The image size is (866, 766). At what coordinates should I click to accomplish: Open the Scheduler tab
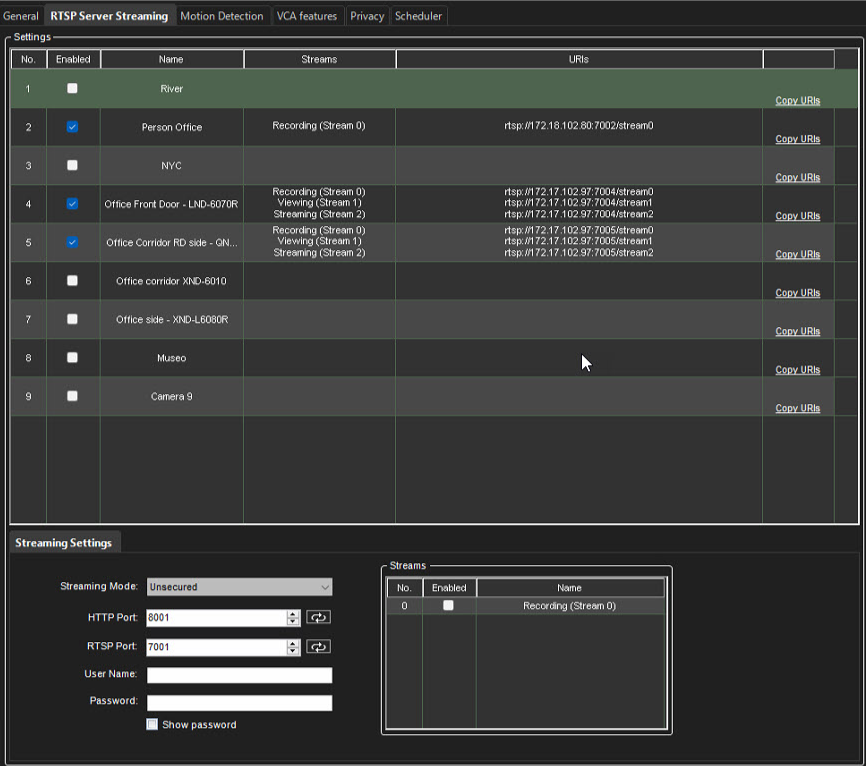pos(418,16)
